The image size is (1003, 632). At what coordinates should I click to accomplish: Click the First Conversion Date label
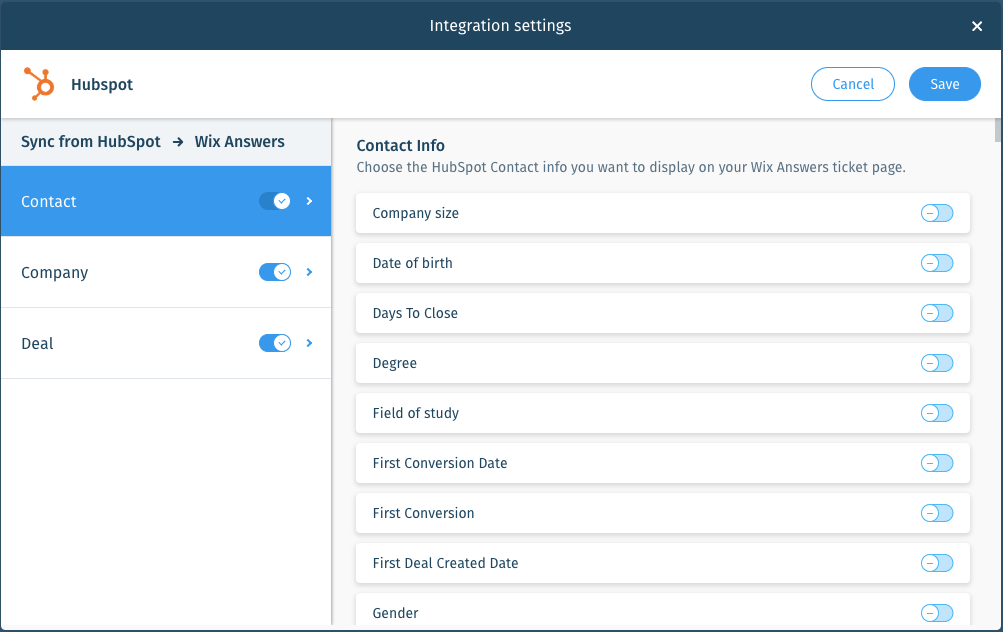pos(440,463)
